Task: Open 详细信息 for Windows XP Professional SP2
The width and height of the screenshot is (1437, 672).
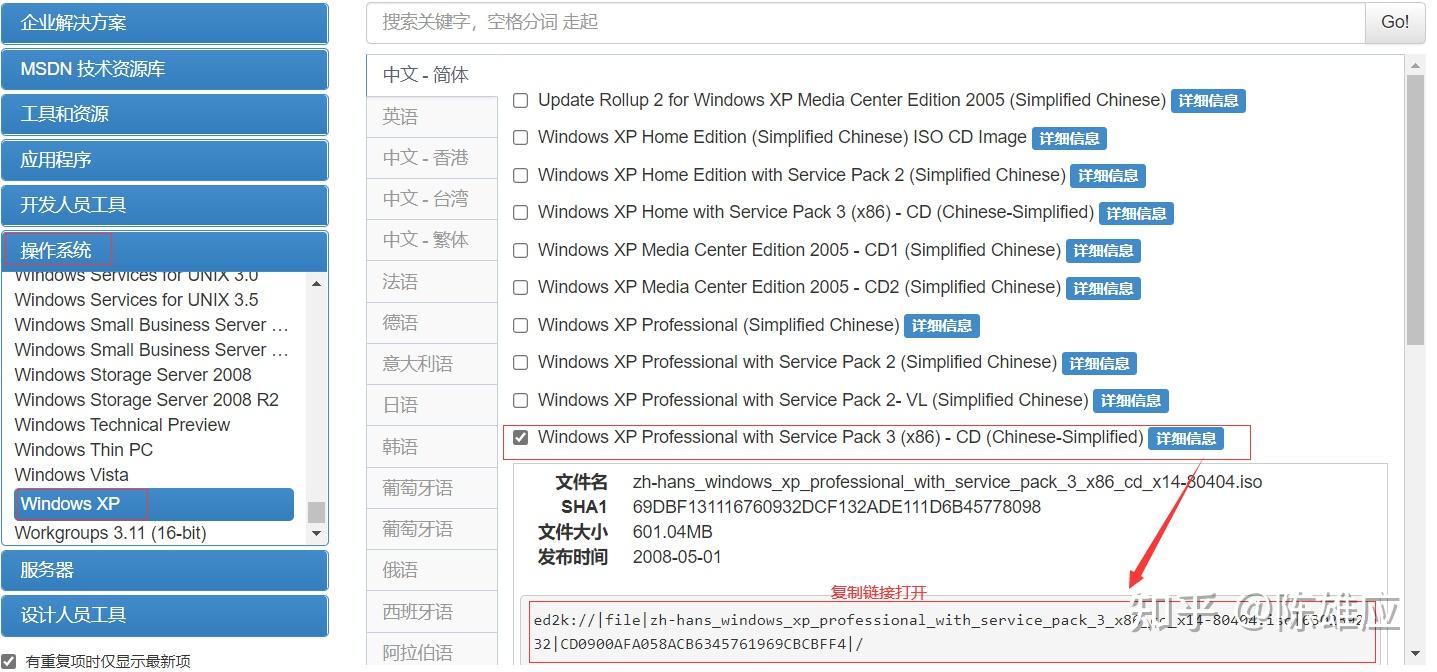Action: point(1099,363)
